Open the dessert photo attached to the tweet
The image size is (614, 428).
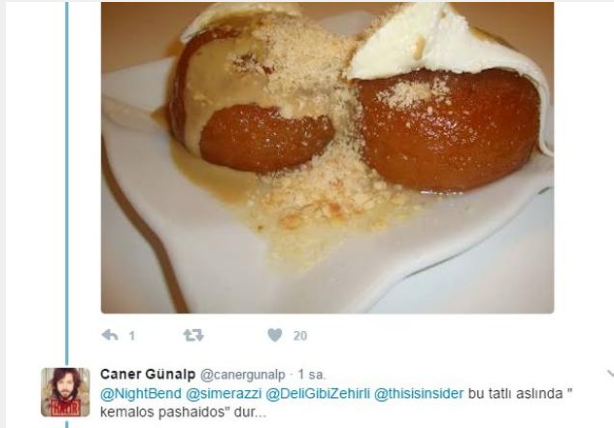(327, 157)
